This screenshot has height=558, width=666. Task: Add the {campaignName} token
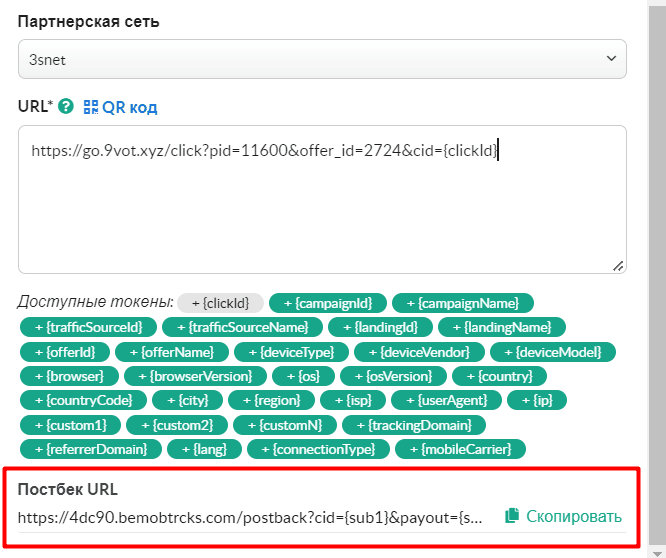pyautogui.click(x=463, y=303)
